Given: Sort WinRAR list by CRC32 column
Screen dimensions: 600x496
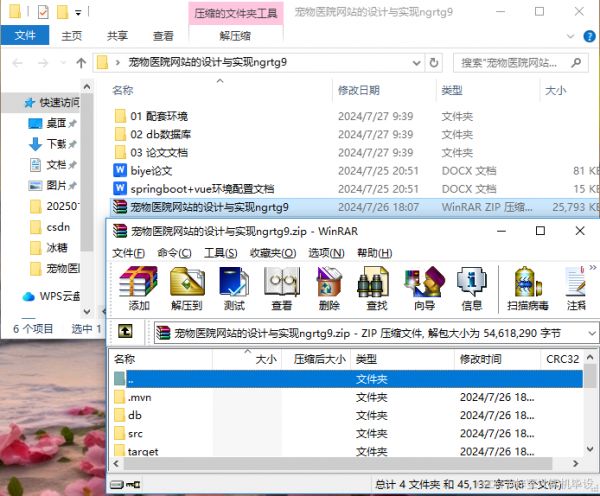Looking at the screenshot, I should tap(562, 359).
